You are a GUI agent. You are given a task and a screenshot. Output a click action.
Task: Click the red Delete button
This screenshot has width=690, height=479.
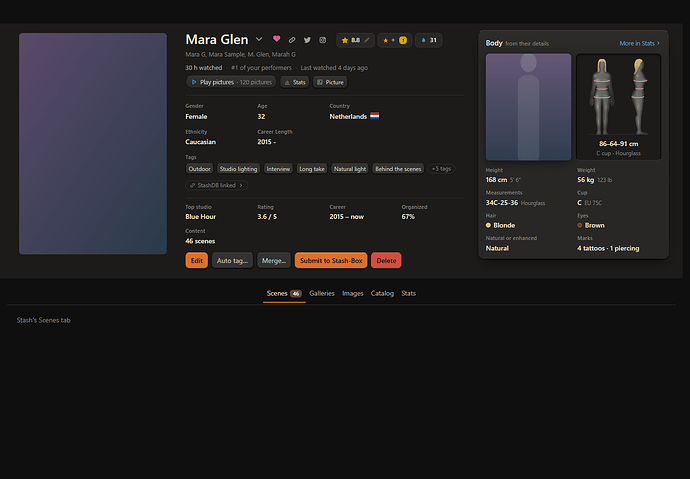pos(386,260)
